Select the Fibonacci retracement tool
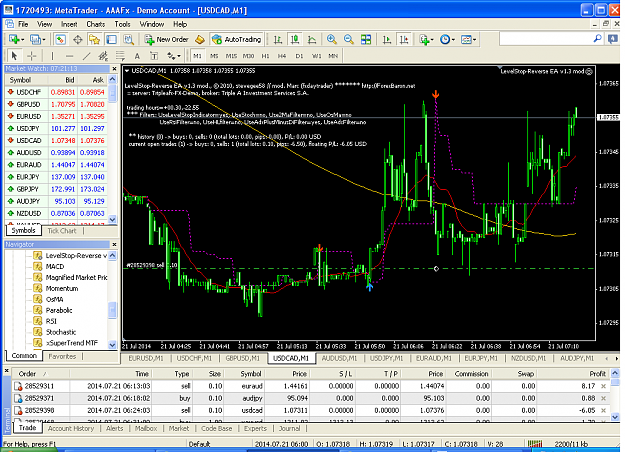The height and width of the screenshot is (452, 625). pyautogui.click(x=120, y=56)
